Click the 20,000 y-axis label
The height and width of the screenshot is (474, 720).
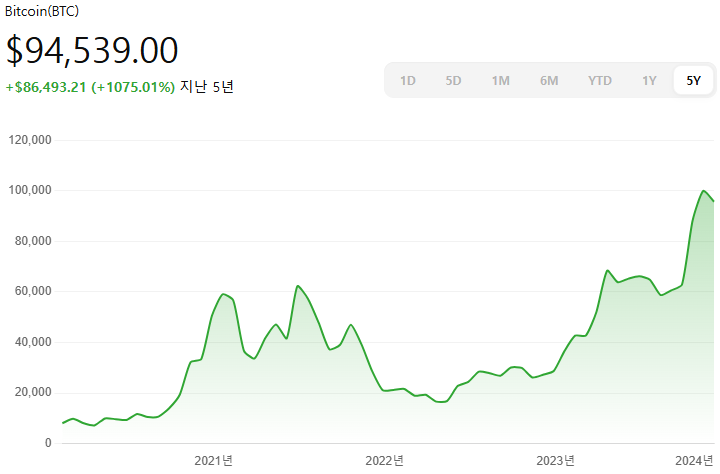coord(33,392)
